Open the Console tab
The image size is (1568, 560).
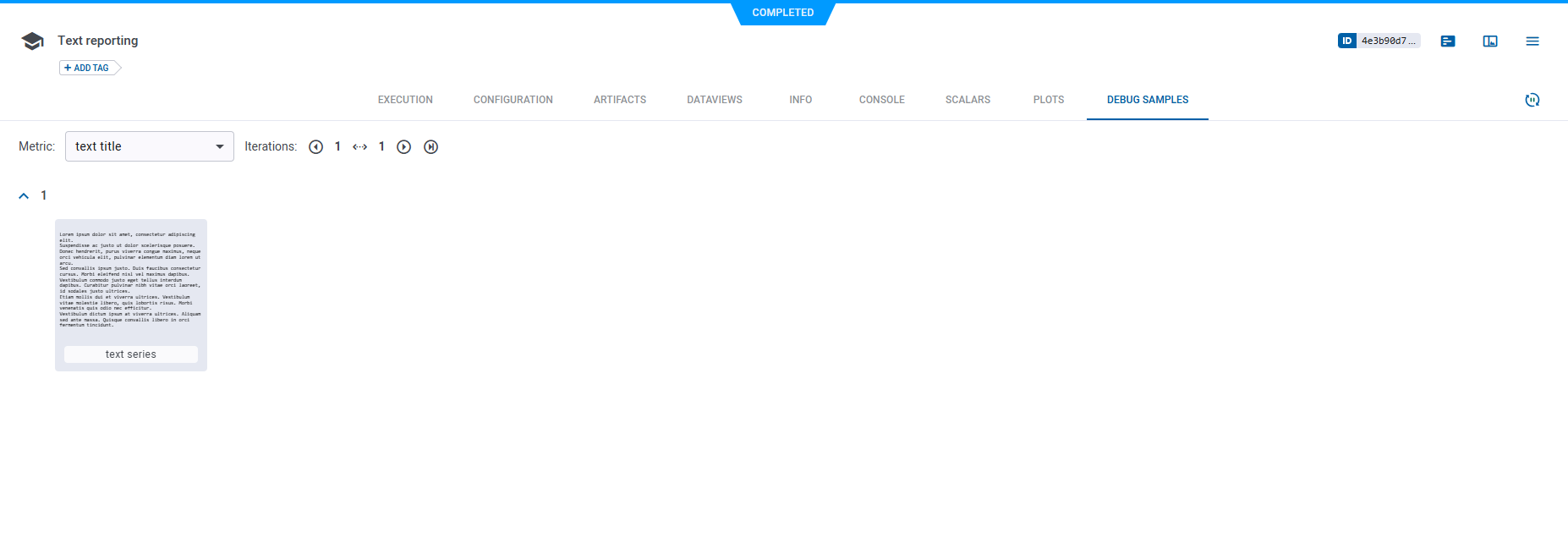tap(881, 100)
